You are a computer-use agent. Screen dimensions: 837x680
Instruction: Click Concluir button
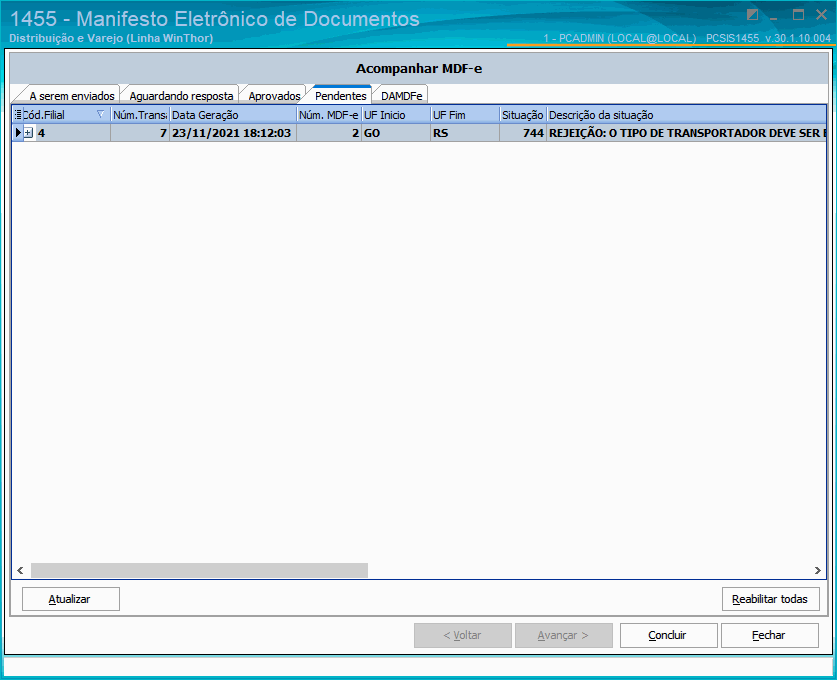pos(668,635)
